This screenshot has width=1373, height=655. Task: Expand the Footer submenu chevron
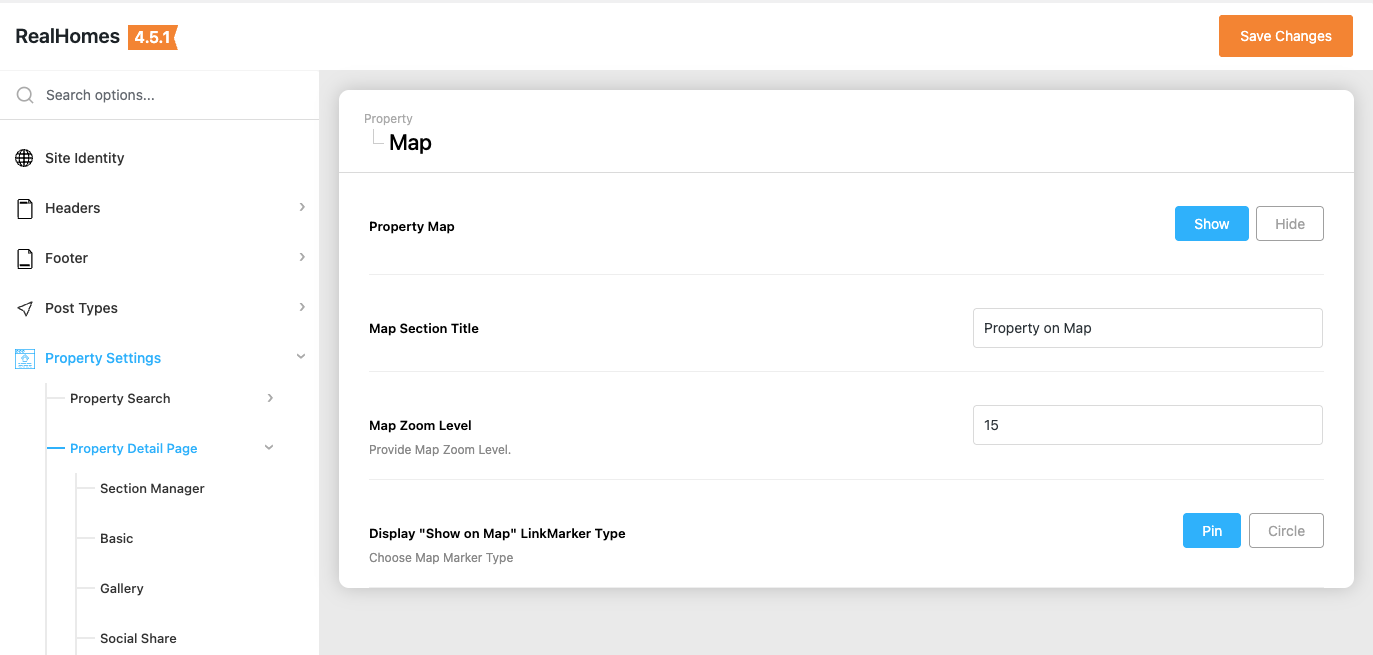(x=302, y=257)
